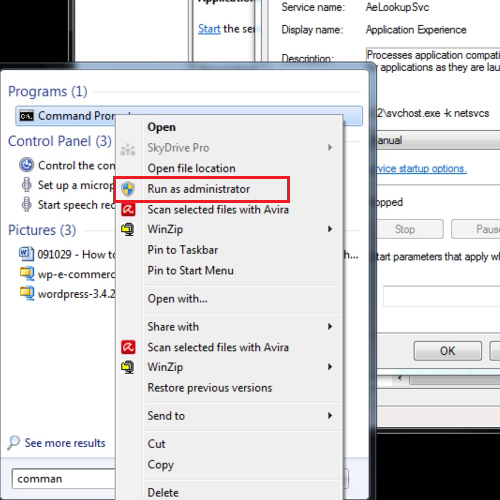Open the startup type dropdown showing Manual
The image size is (500, 500).
pos(438,140)
